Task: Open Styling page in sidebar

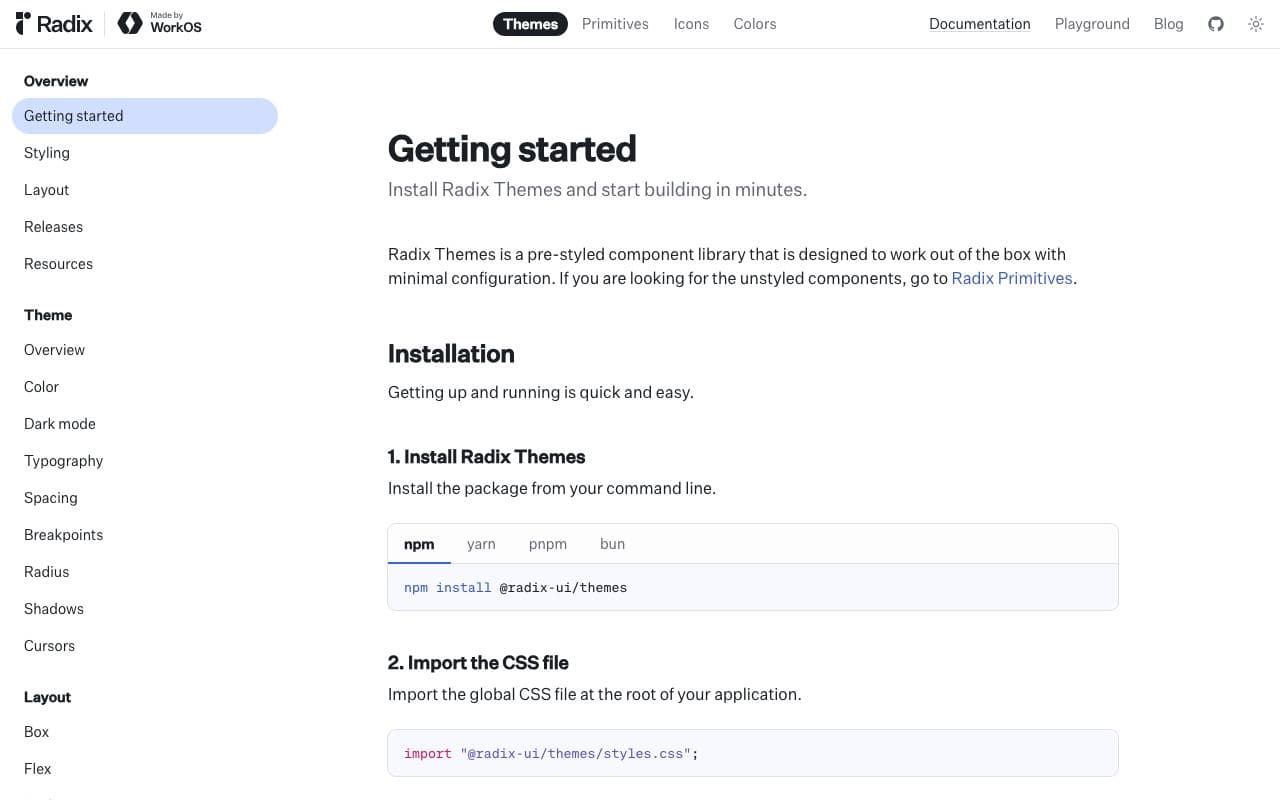Action: point(145,153)
